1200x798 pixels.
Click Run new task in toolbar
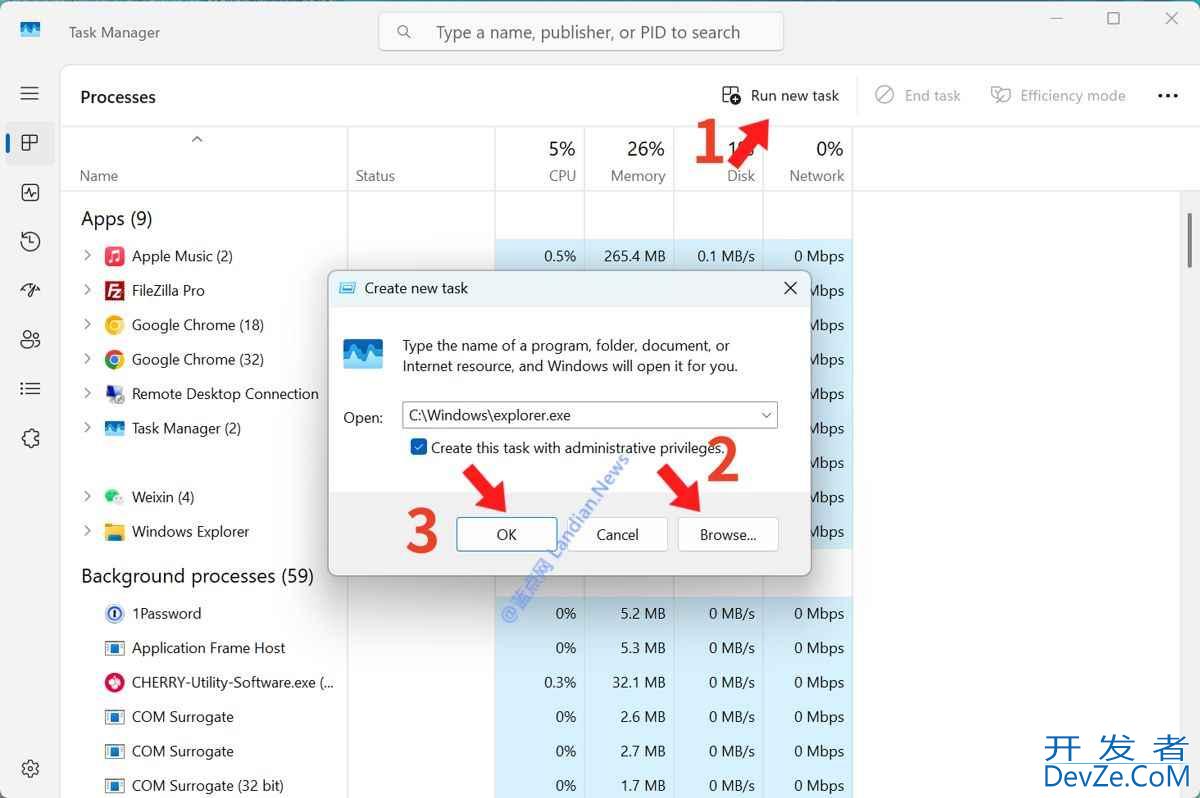pyautogui.click(x=781, y=95)
